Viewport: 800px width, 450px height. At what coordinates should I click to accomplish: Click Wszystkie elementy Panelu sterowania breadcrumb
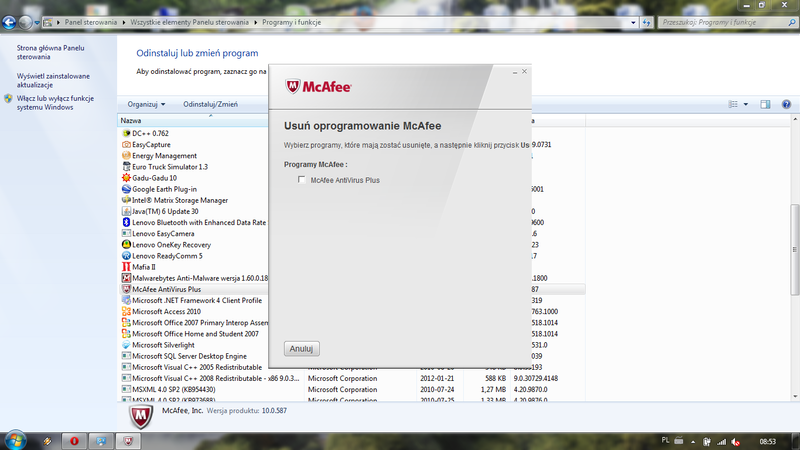tap(189, 22)
